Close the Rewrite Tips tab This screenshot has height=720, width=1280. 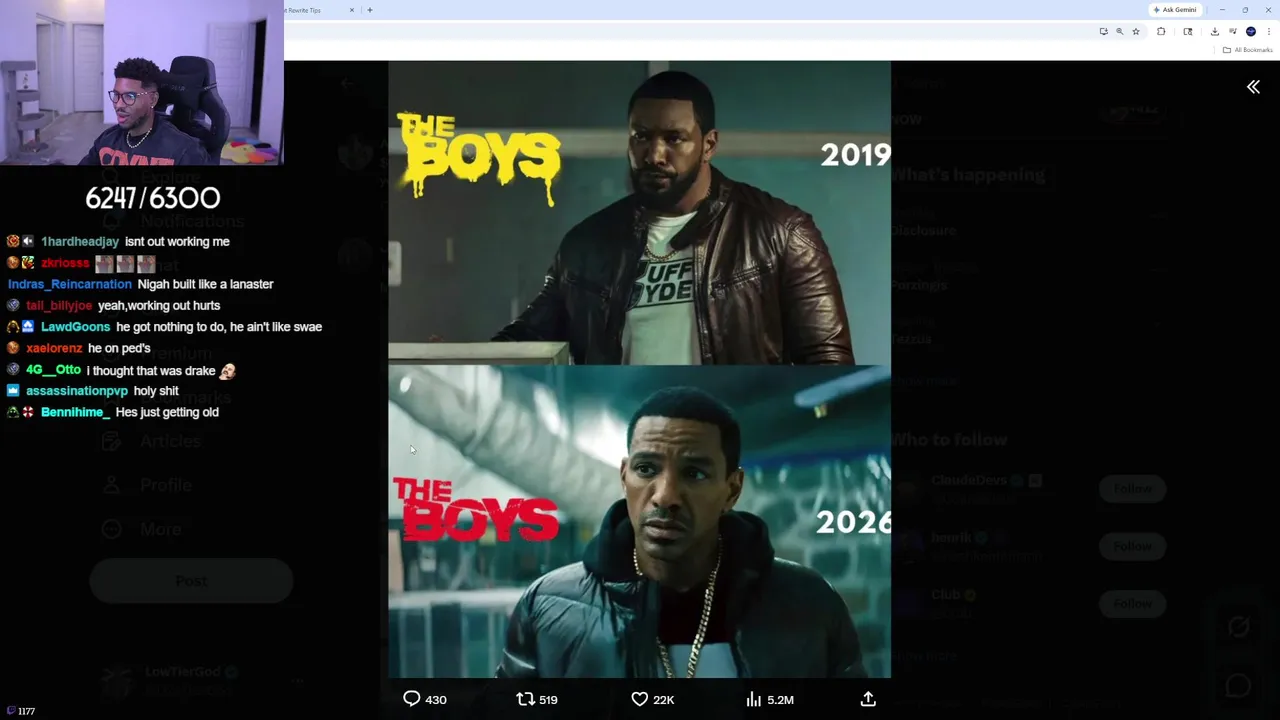point(352,10)
